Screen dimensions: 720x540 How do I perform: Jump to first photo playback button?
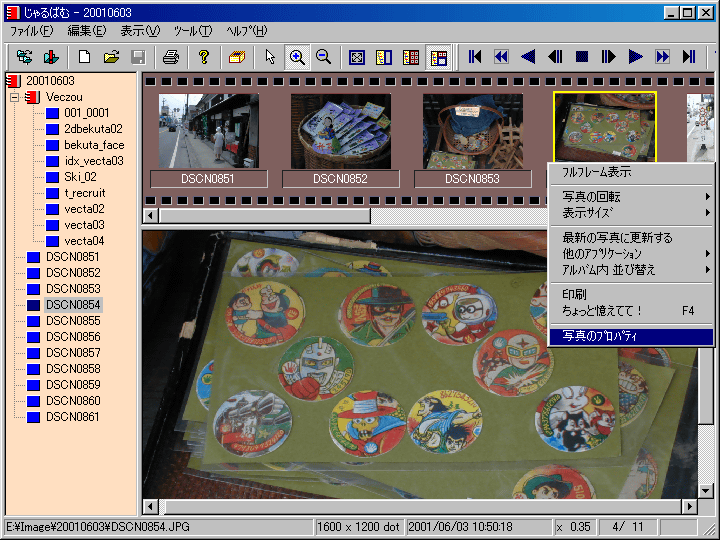click(475, 57)
